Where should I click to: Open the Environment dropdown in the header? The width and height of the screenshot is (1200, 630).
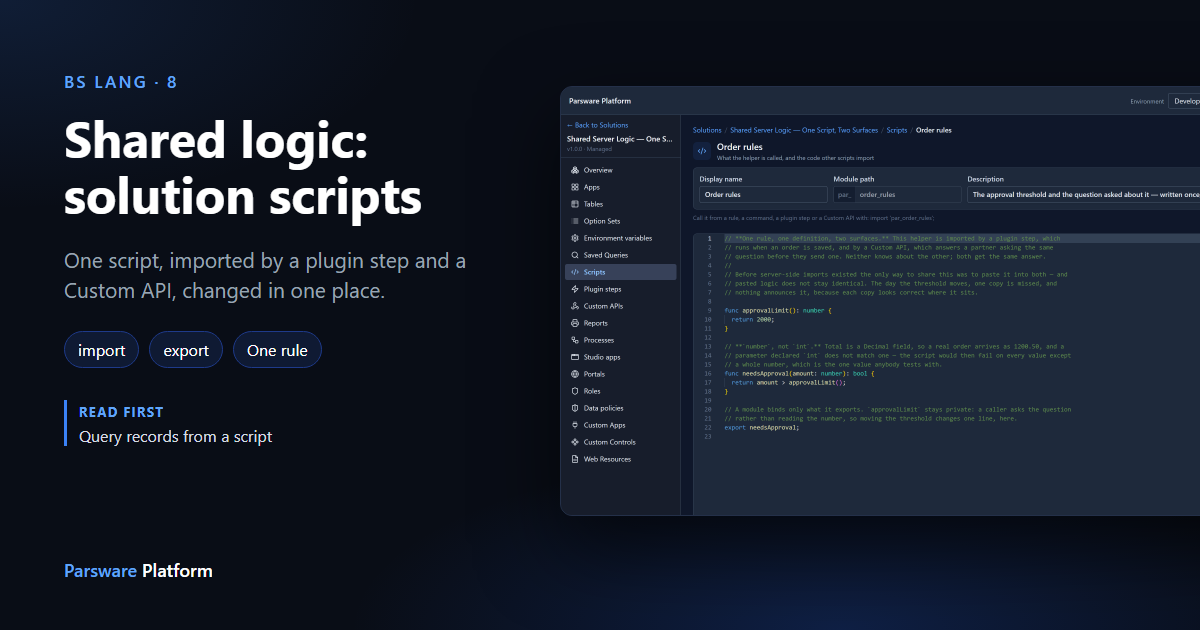[x=1184, y=101]
